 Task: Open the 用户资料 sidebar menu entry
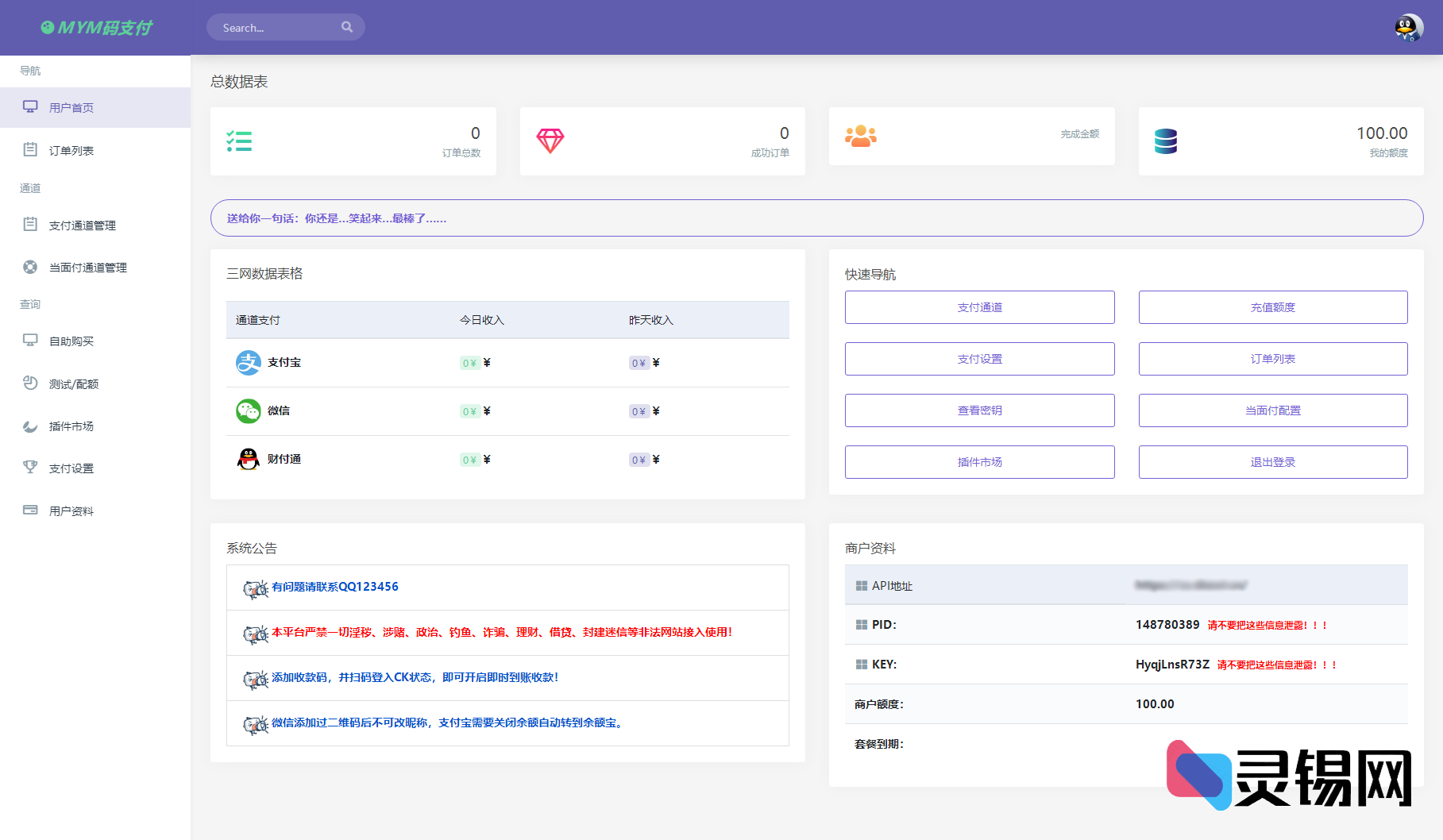[70, 510]
